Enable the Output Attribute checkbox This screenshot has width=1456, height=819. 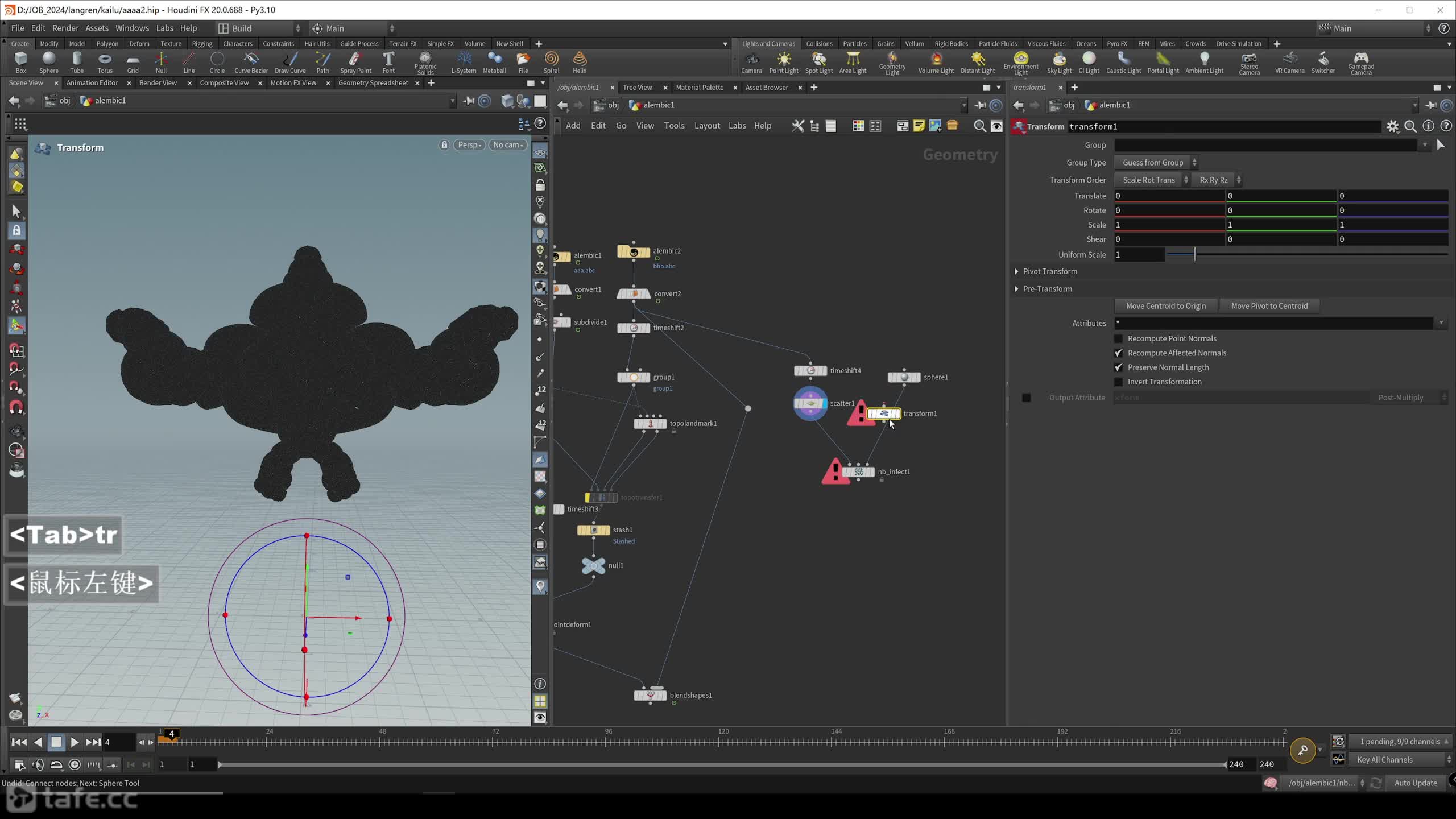[x=1026, y=398]
